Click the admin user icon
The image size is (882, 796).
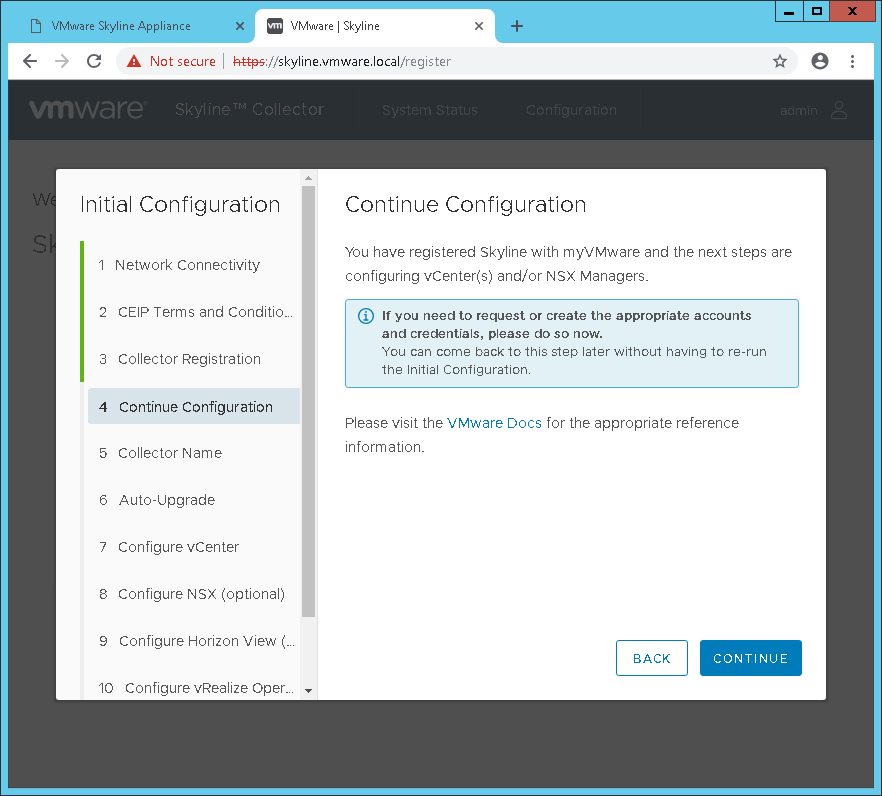point(839,110)
